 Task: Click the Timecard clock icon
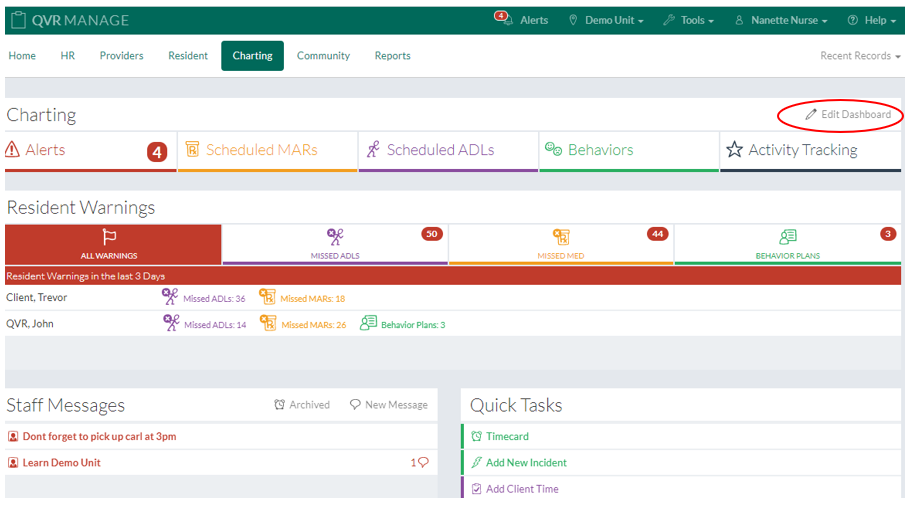click(x=476, y=437)
